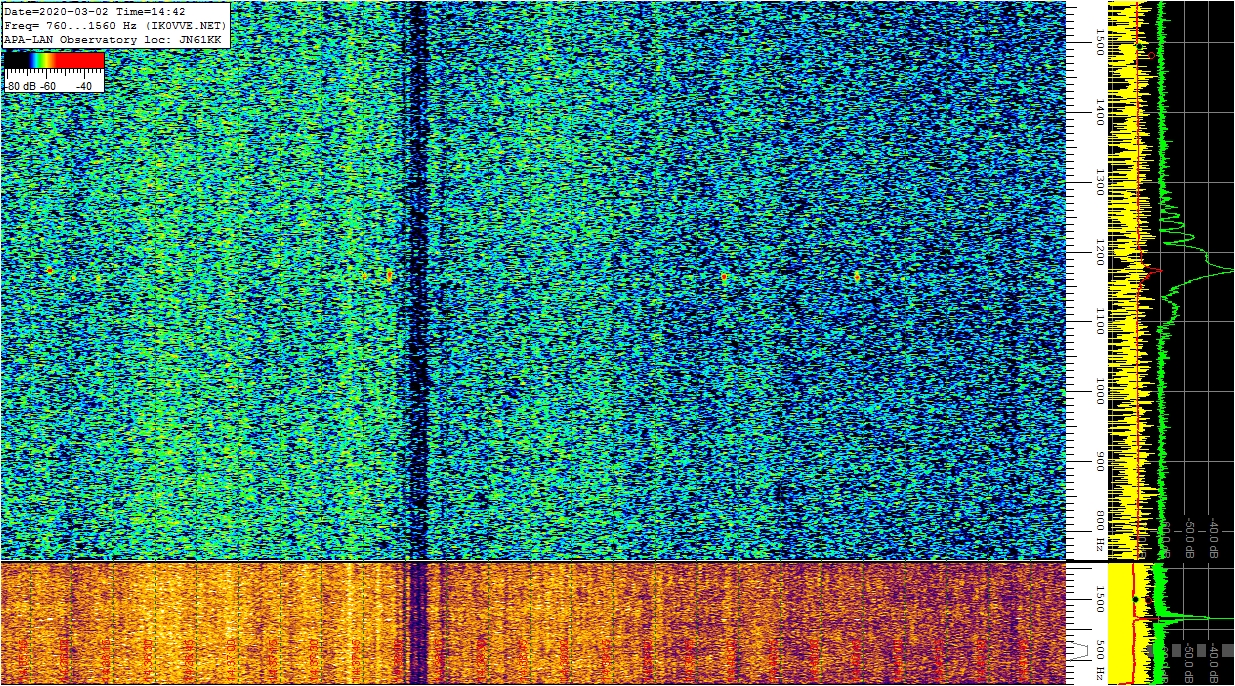Click the 1500 frequency axis label

(x=1099, y=41)
